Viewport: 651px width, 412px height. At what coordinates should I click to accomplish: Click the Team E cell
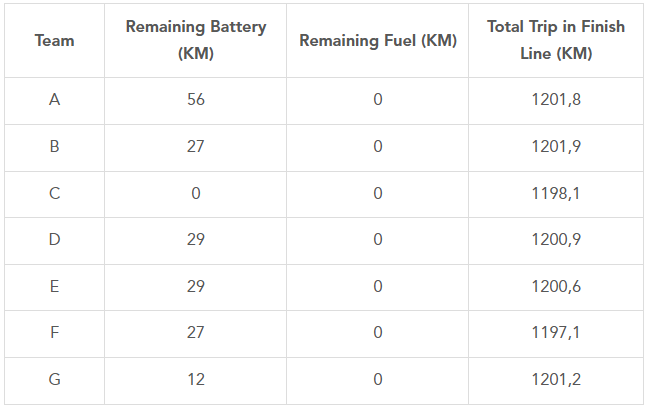pos(54,286)
